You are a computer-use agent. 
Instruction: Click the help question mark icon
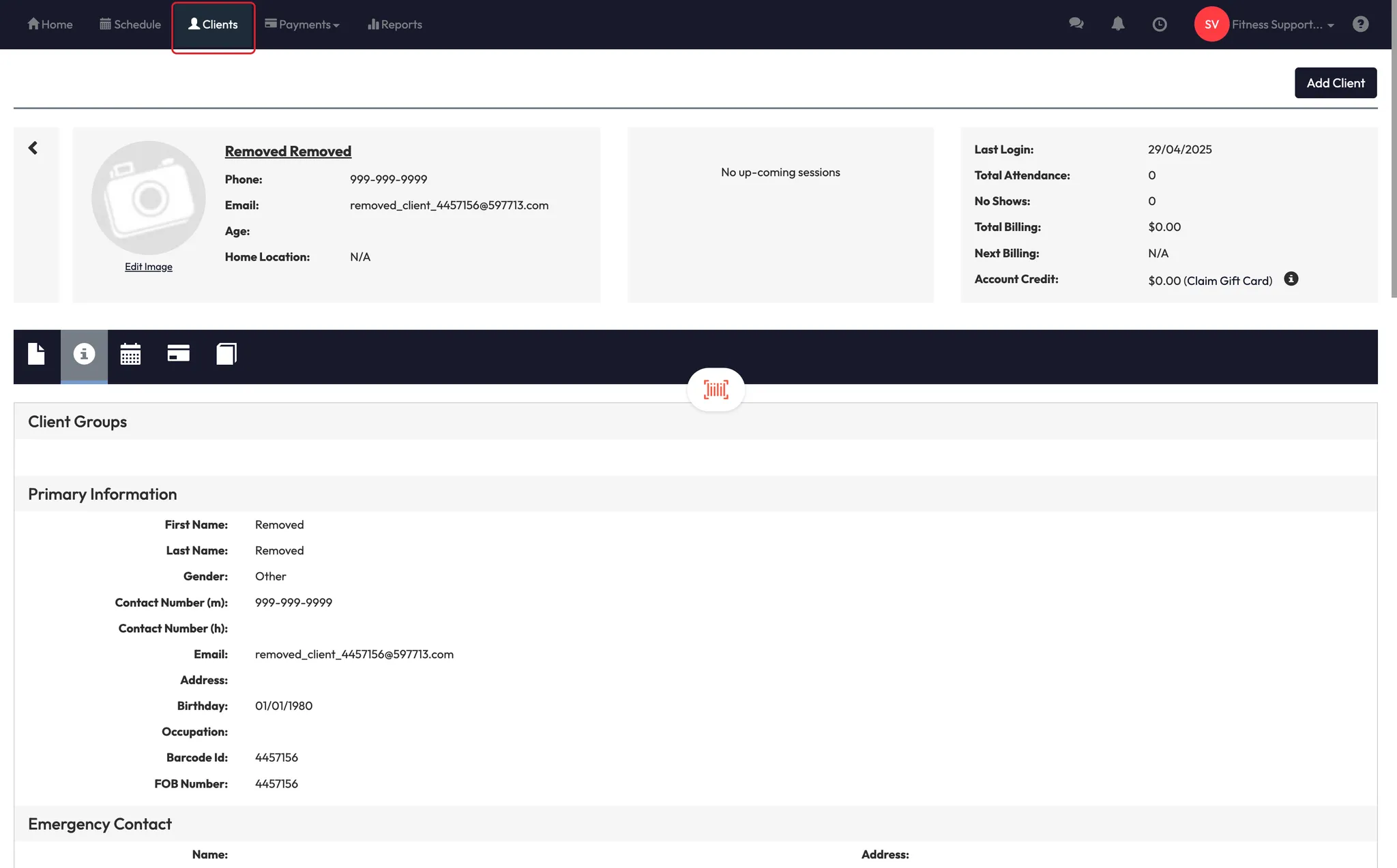click(x=1360, y=25)
